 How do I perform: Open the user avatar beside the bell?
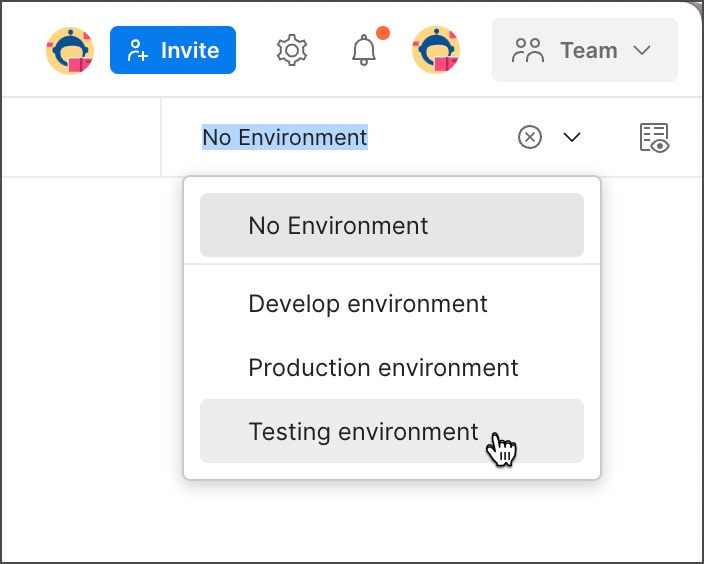pyautogui.click(x=436, y=50)
